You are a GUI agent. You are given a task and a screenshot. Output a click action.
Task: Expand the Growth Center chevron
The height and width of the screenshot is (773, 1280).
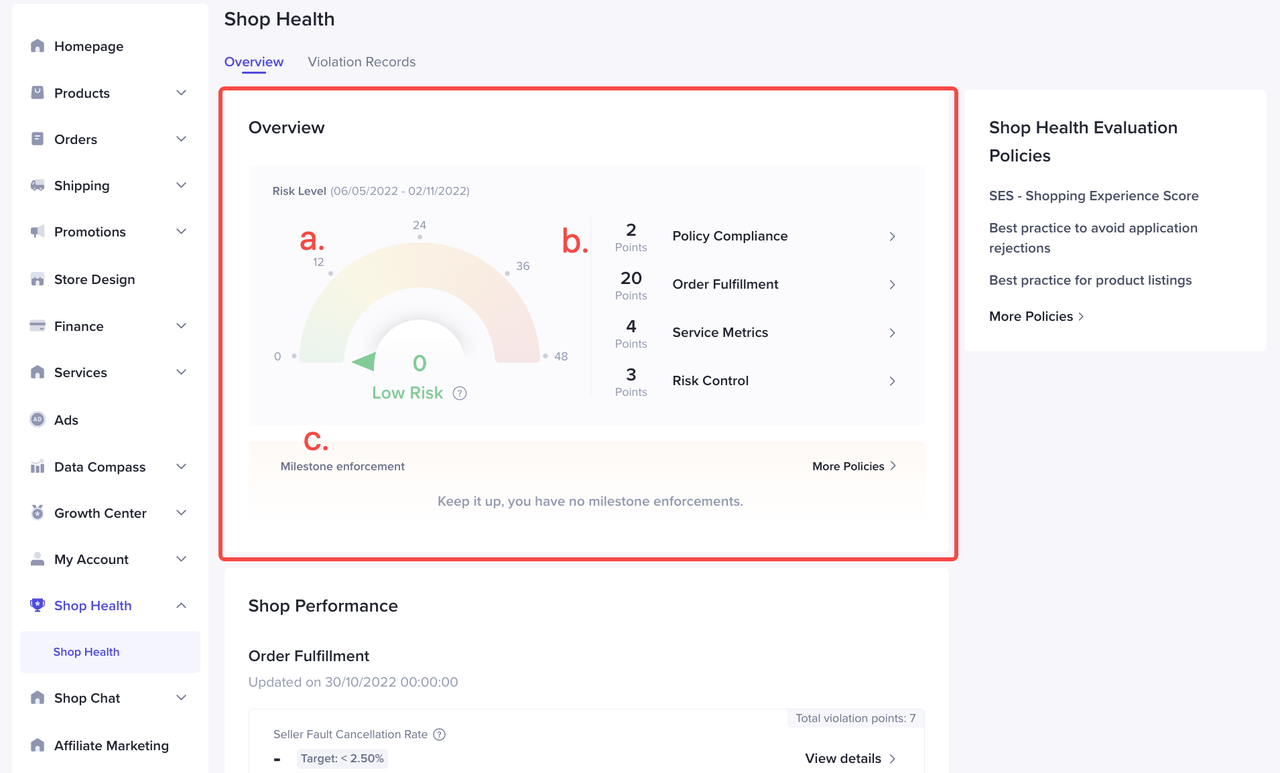(x=181, y=513)
